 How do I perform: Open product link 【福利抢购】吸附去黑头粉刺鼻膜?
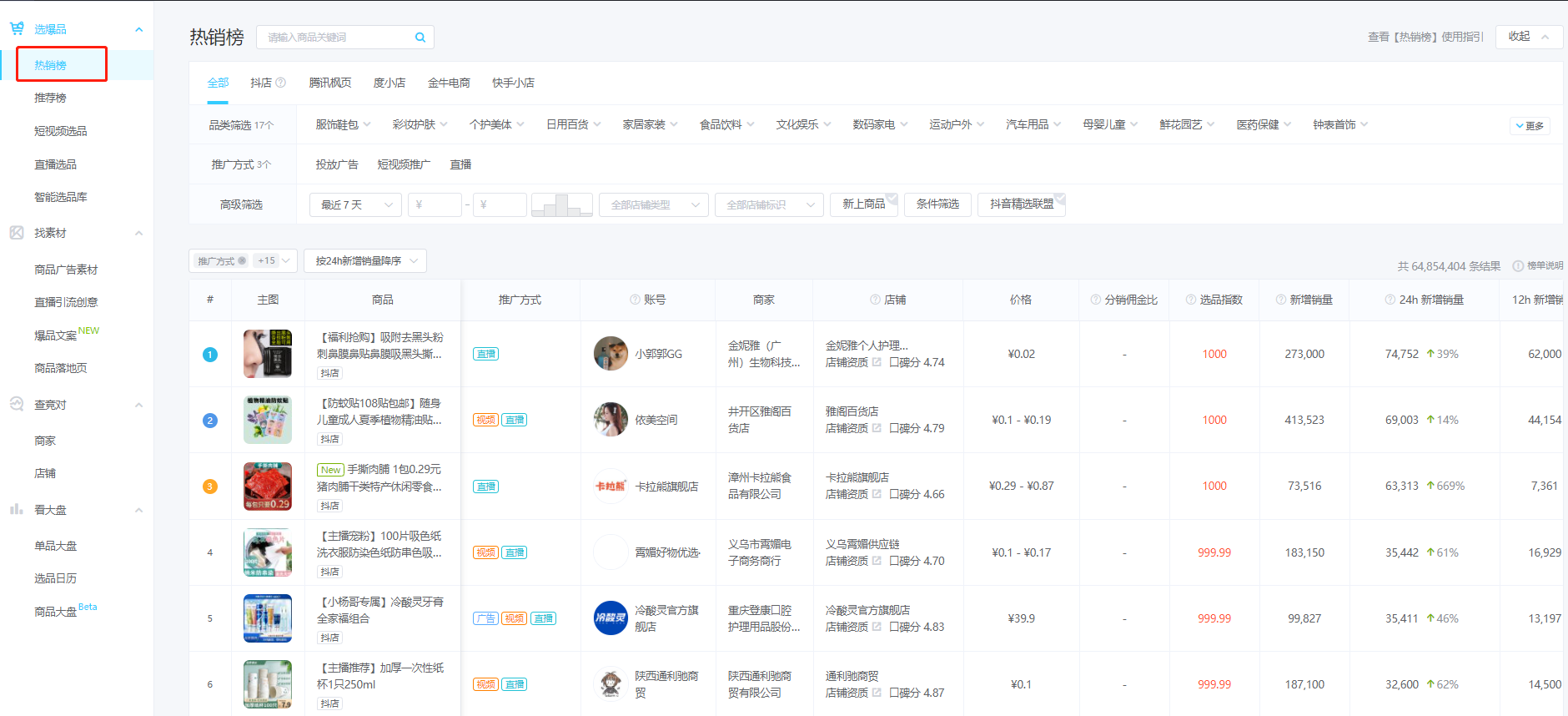click(x=380, y=345)
